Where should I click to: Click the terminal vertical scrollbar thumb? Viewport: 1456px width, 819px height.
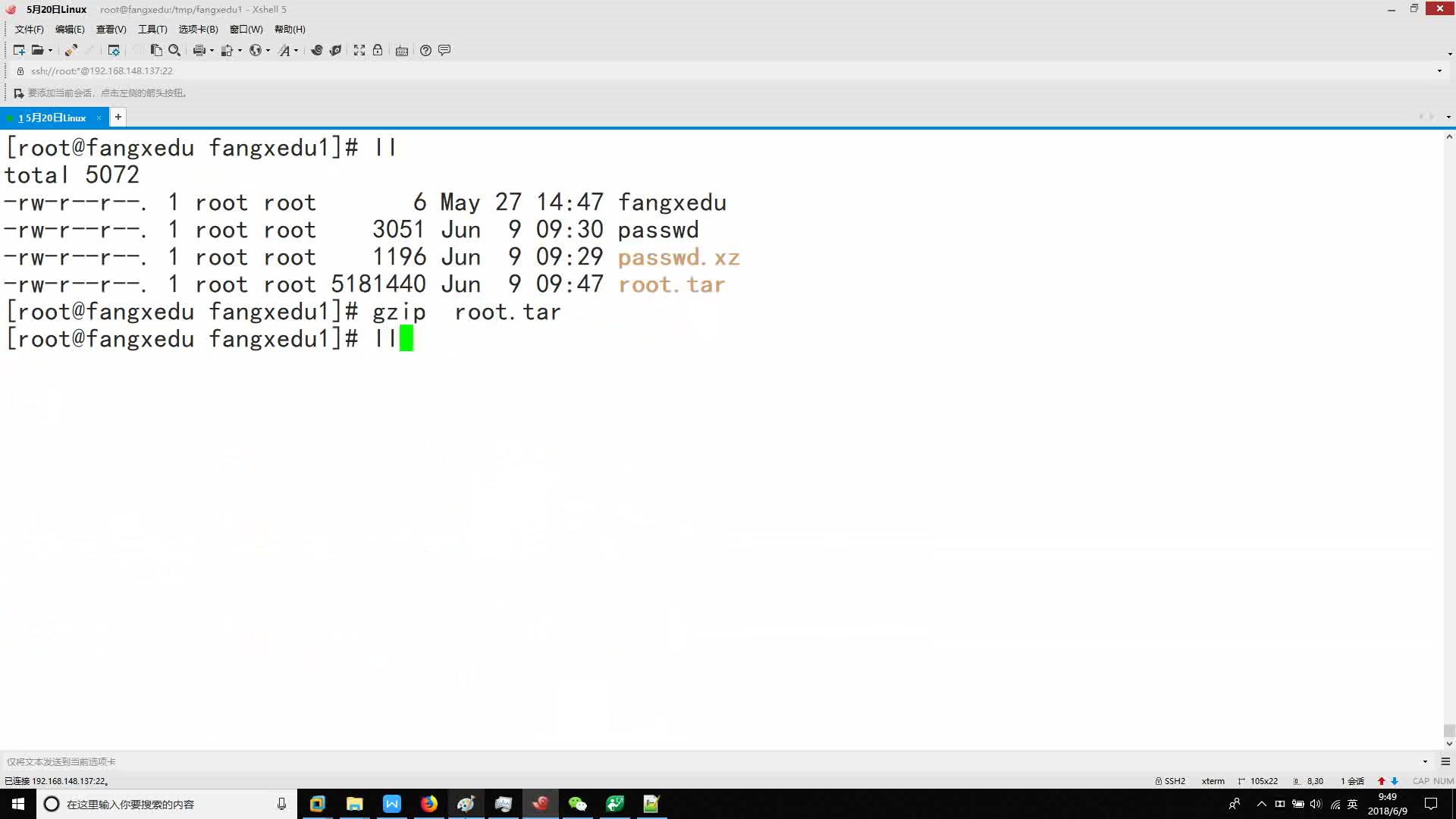pyautogui.click(x=1448, y=730)
